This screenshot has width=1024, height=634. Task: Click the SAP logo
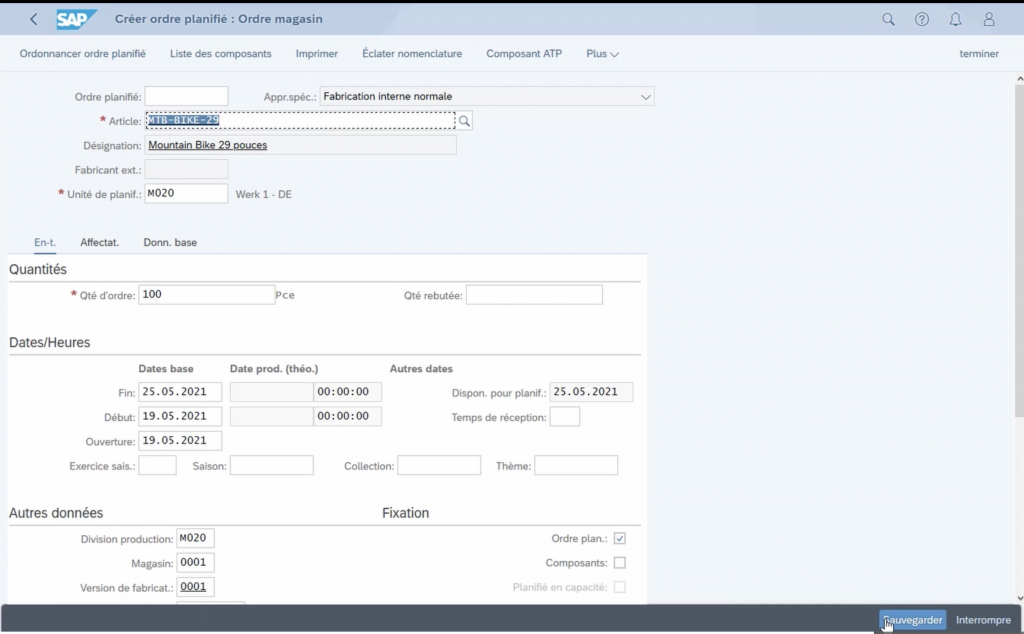click(76, 19)
